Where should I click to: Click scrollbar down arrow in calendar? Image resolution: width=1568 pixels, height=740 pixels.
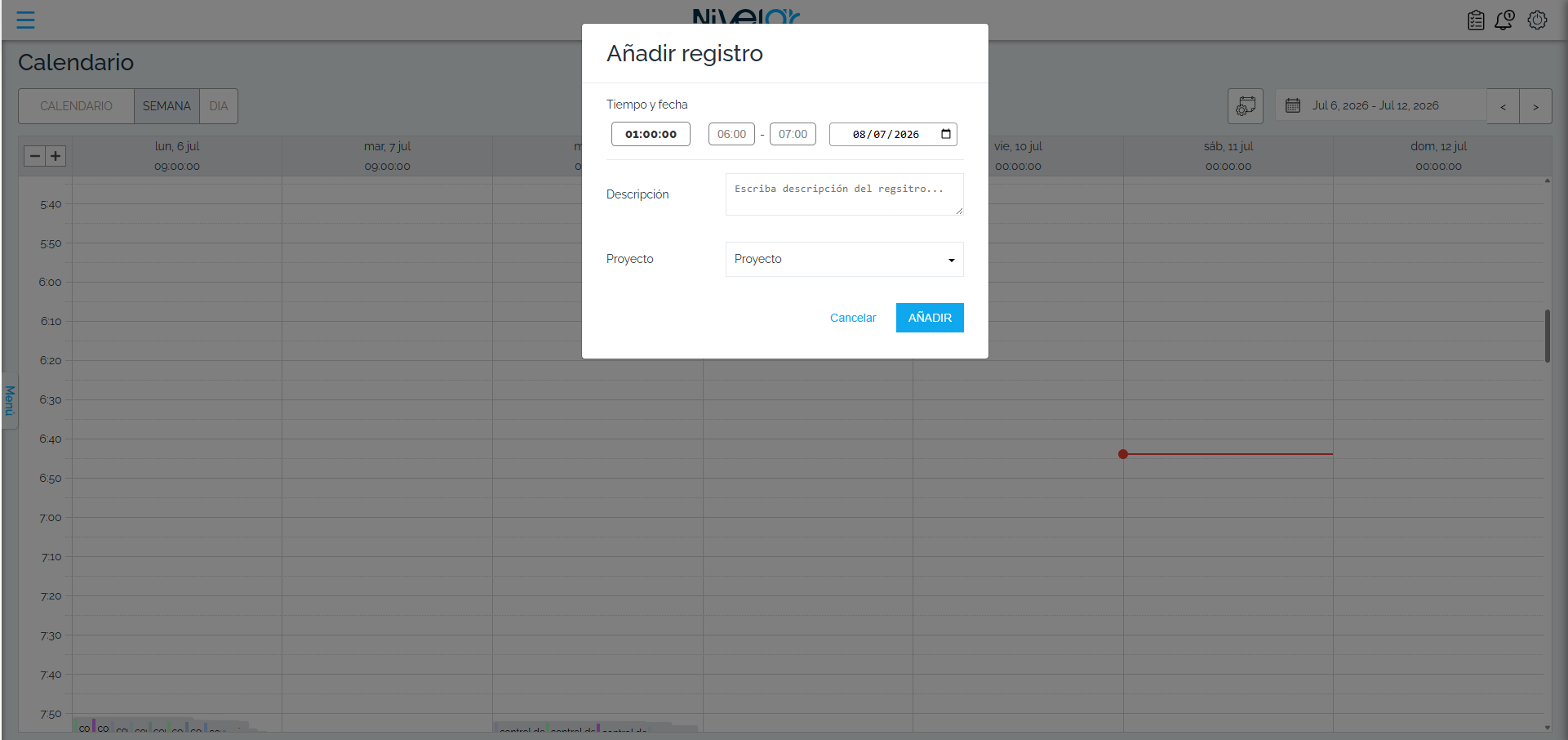[x=1548, y=727]
